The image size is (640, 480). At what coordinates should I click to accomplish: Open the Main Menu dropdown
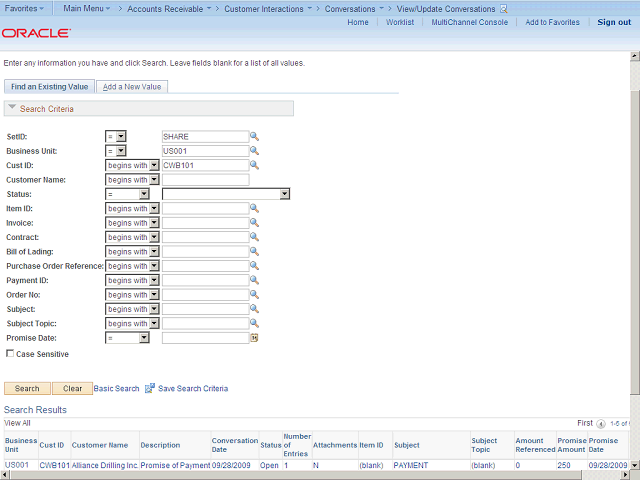pyautogui.click(x=87, y=8)
